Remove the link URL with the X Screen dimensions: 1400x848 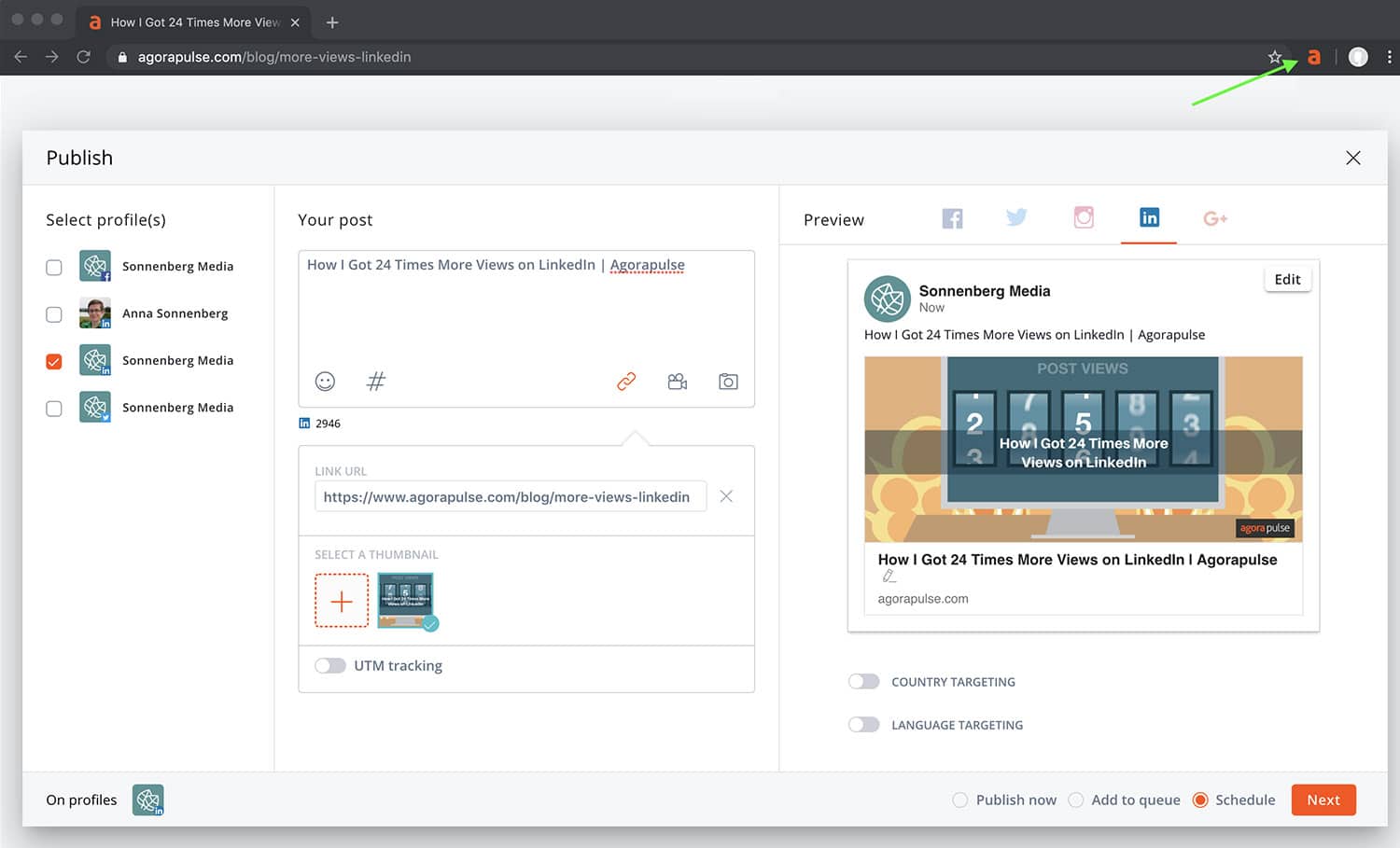pyautogui.click(x=726, y=496)
